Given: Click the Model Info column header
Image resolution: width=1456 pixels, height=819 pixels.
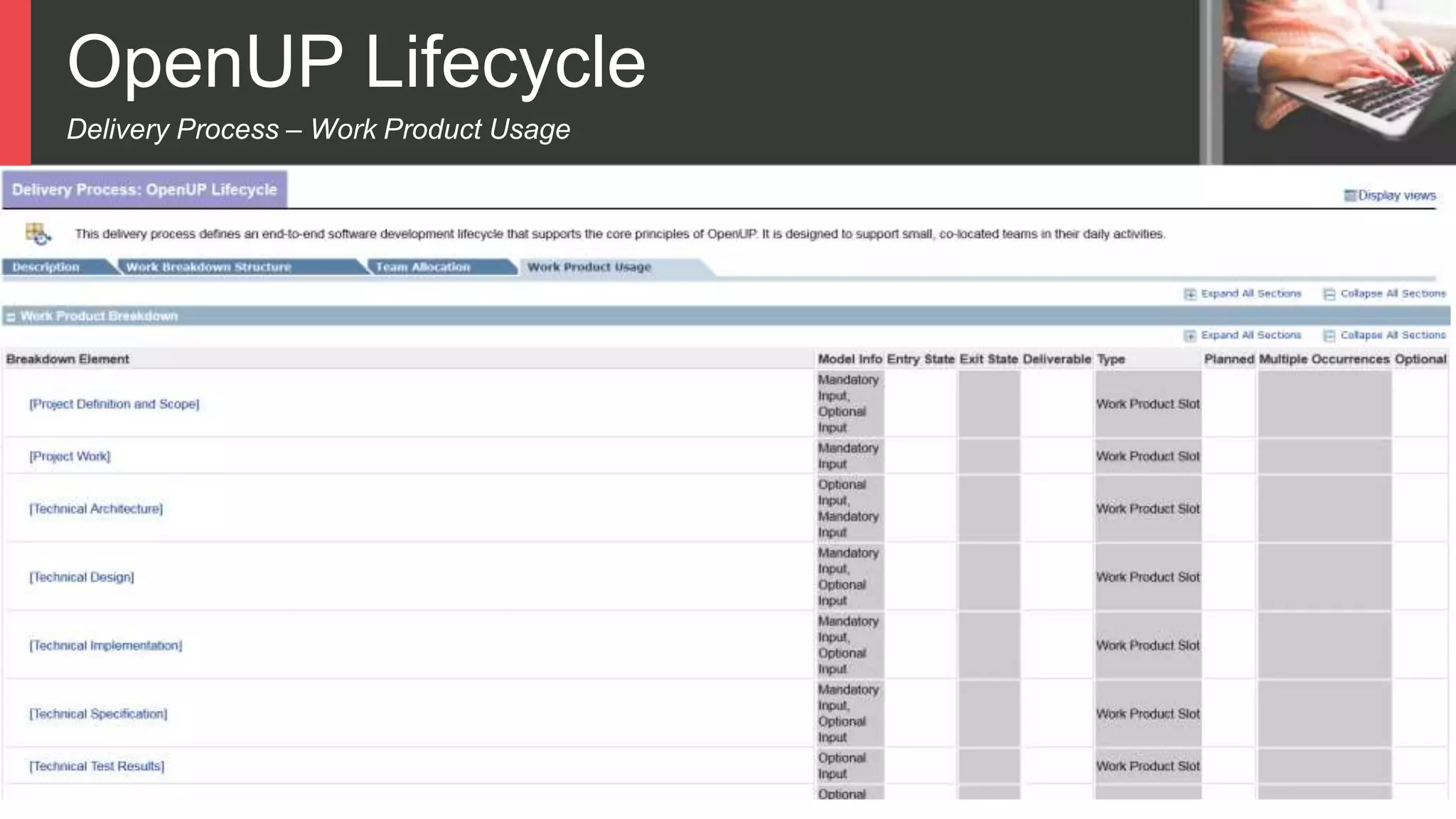Looking at the screenshot, I should pos(850,359).
